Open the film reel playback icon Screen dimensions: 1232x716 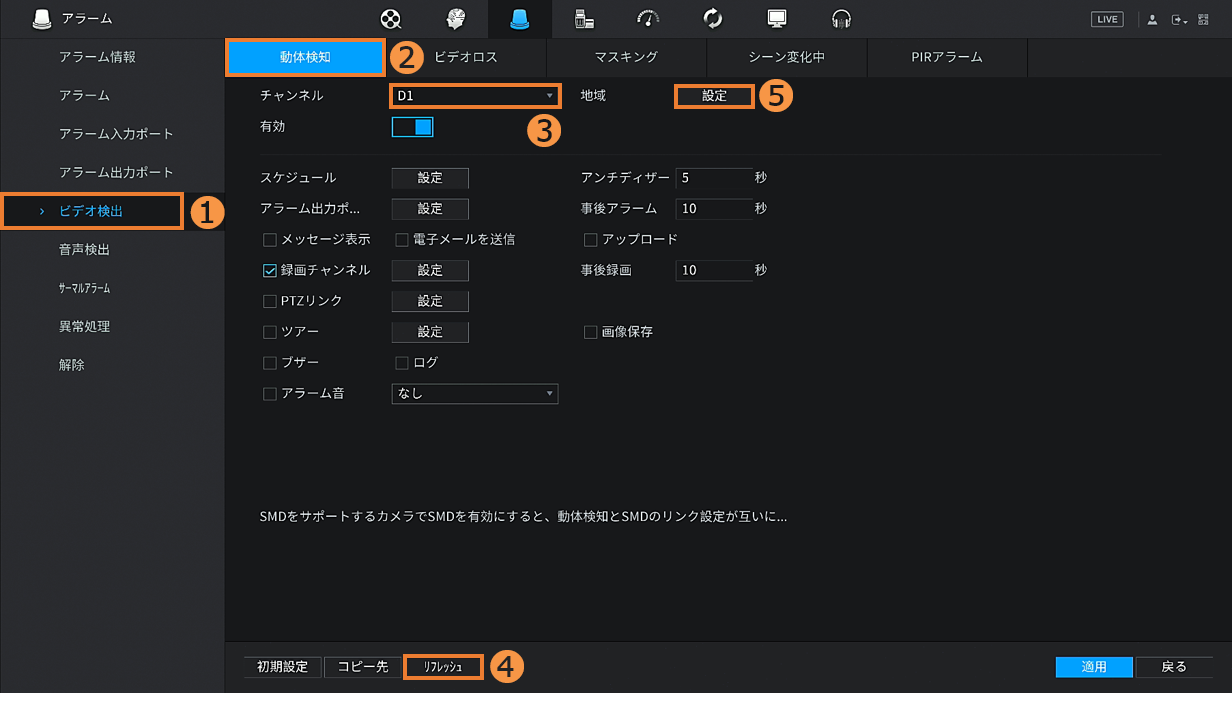[391, 19]
